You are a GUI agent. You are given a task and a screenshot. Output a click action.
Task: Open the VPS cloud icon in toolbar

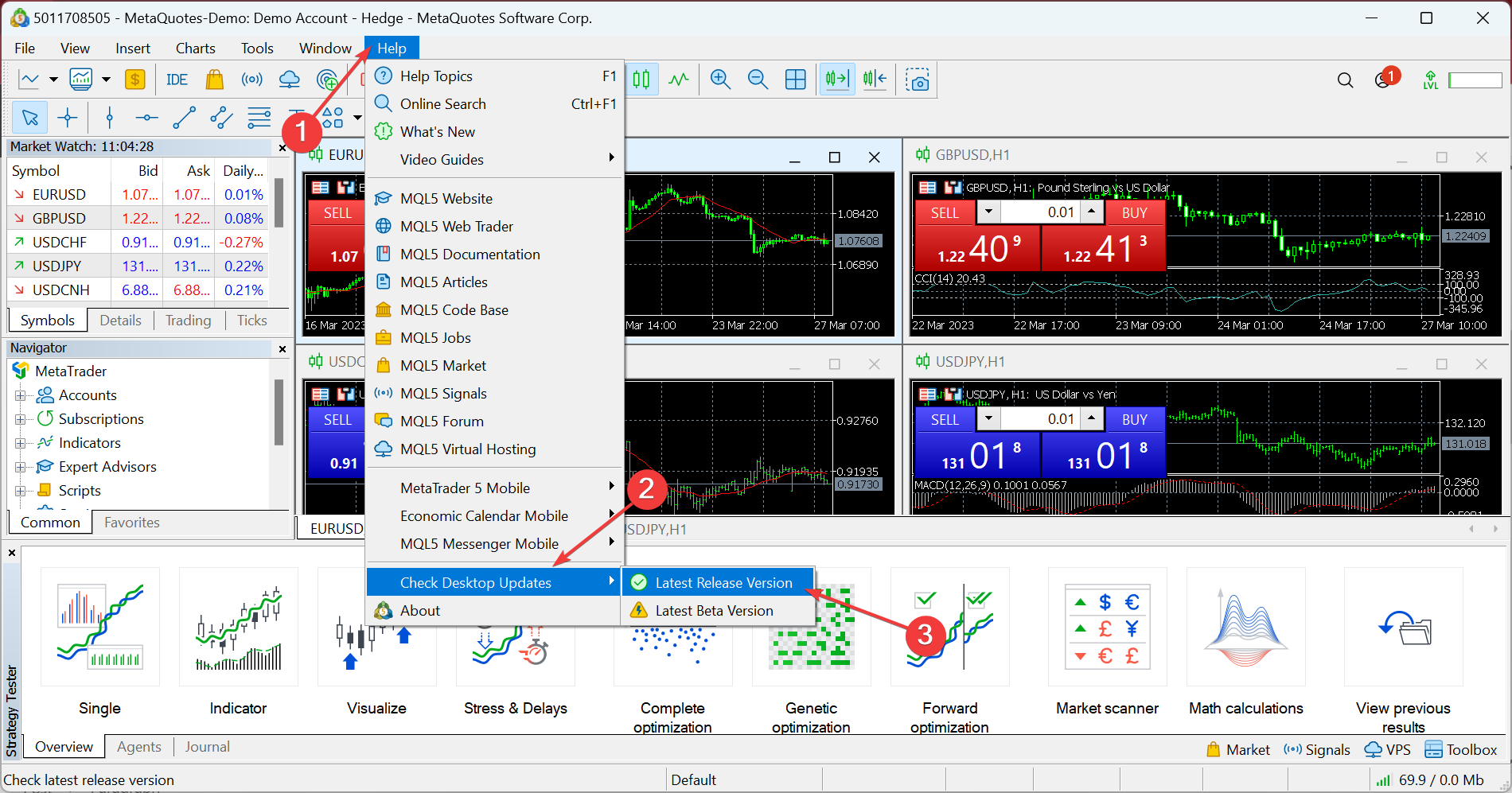coord(290,80)
